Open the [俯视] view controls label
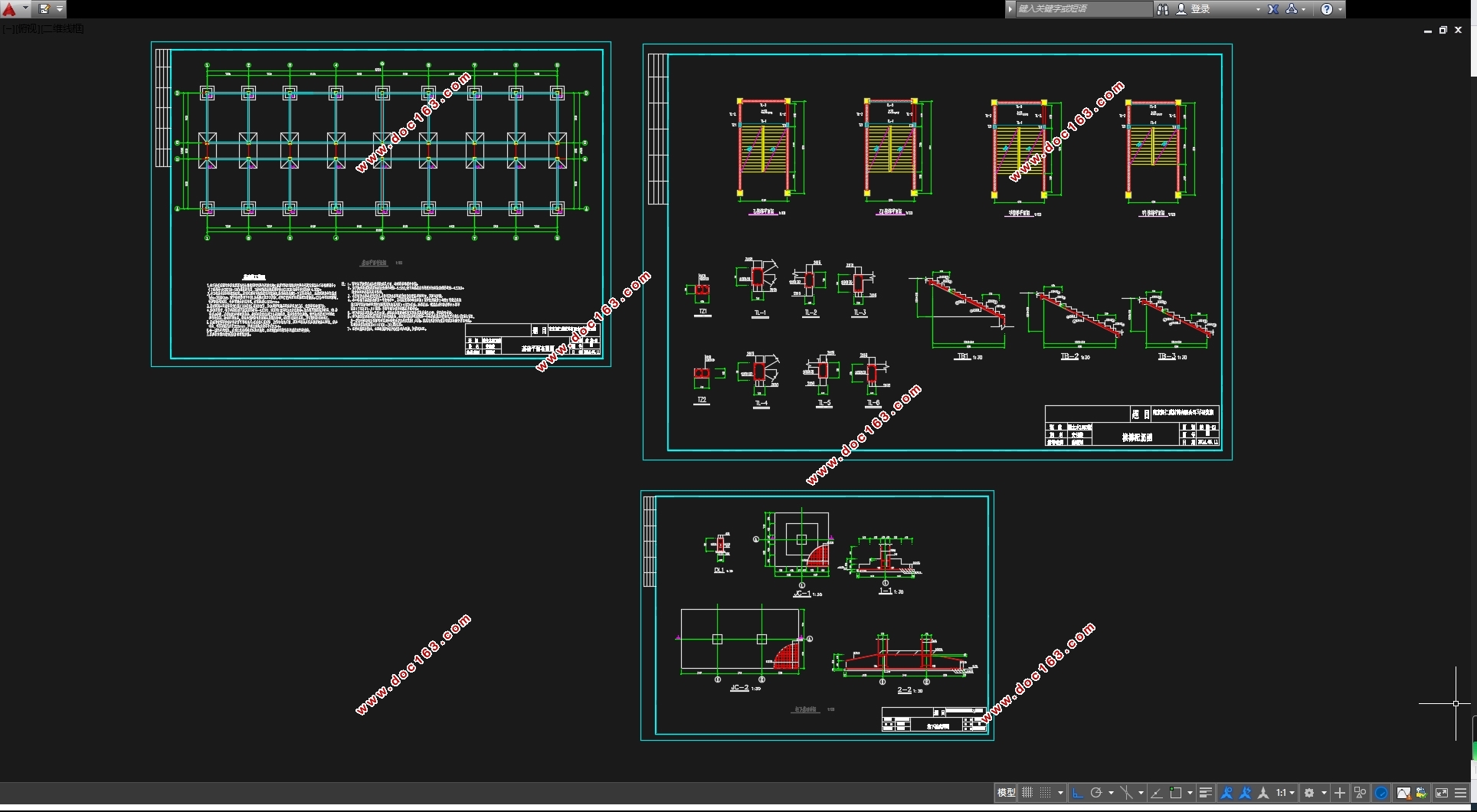This screenshot has height=812, width=1477. click(28, 28)
